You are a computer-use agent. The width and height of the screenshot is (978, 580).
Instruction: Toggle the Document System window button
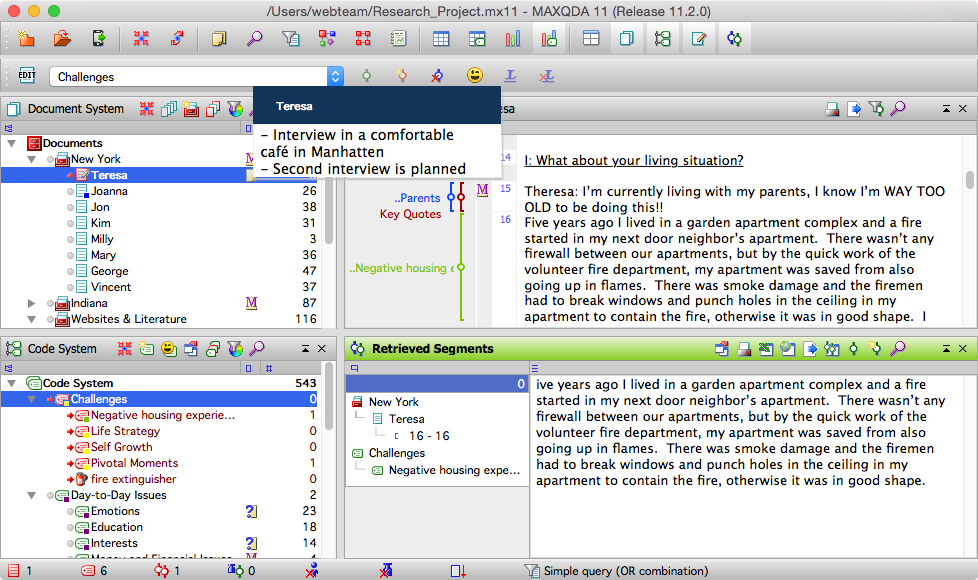[626, 39]
